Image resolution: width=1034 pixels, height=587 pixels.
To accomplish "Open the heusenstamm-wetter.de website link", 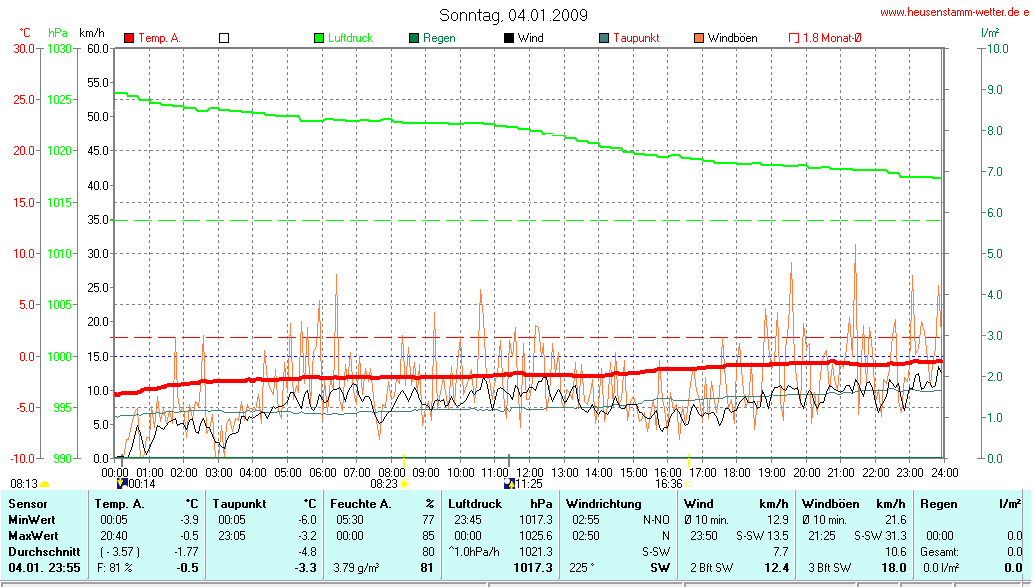I will pos(954,12).
